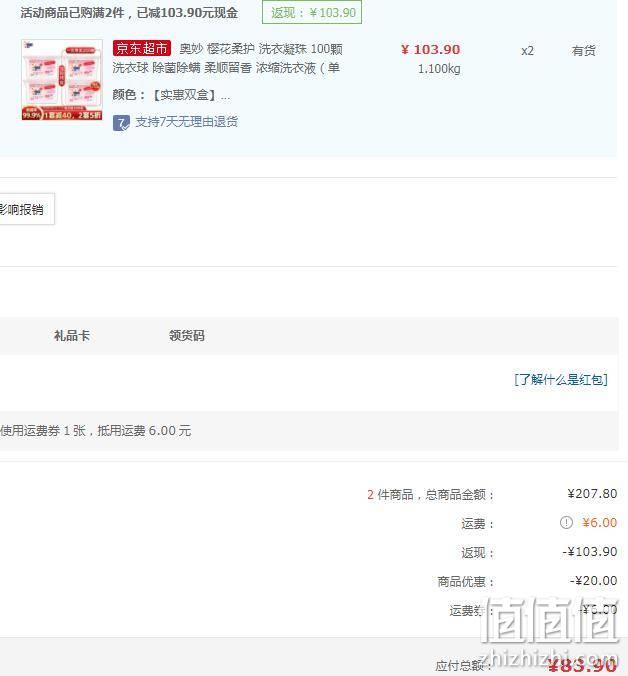Click the ¥6.00 shipping fee amount
The width and height of the screenshot is (628, 676).
[599, 523]
